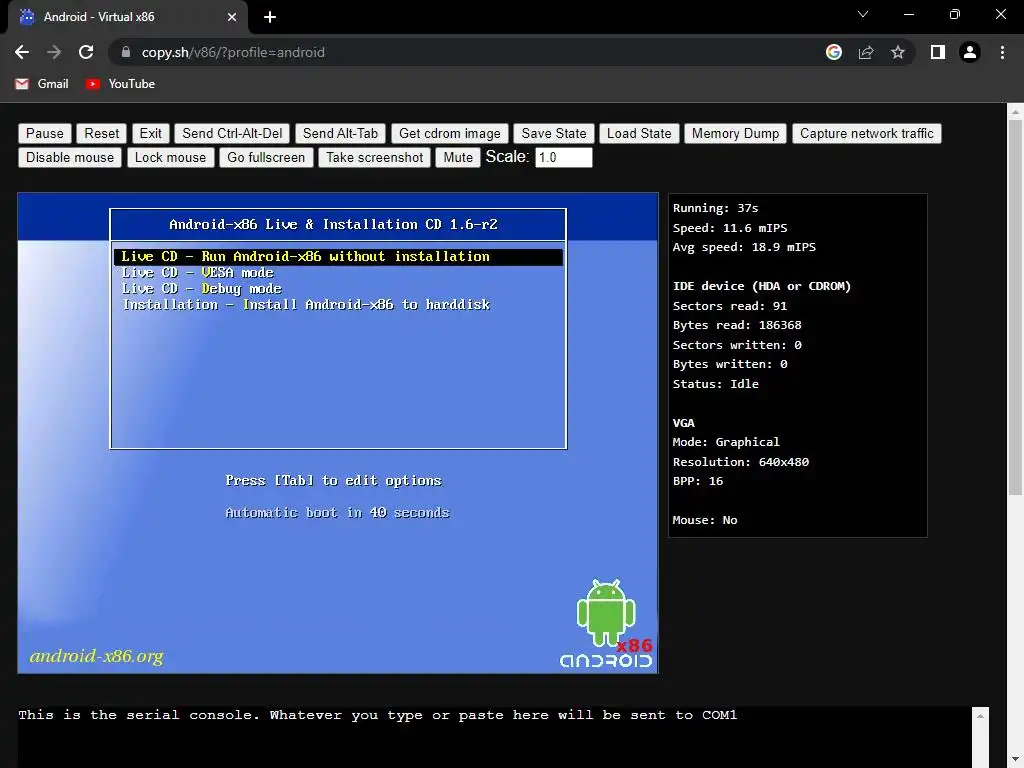
Task: Click the 'Resolution: 640x480' status line
Action: coord(741,462)
